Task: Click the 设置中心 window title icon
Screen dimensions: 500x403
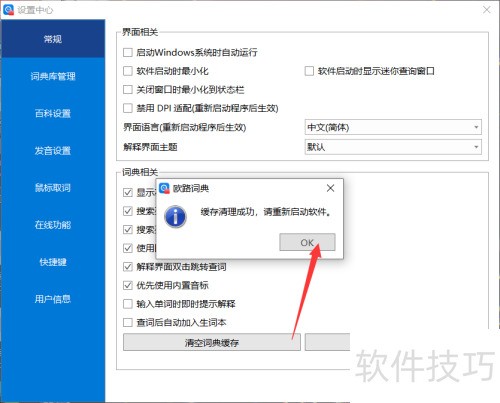Action: 8,10
